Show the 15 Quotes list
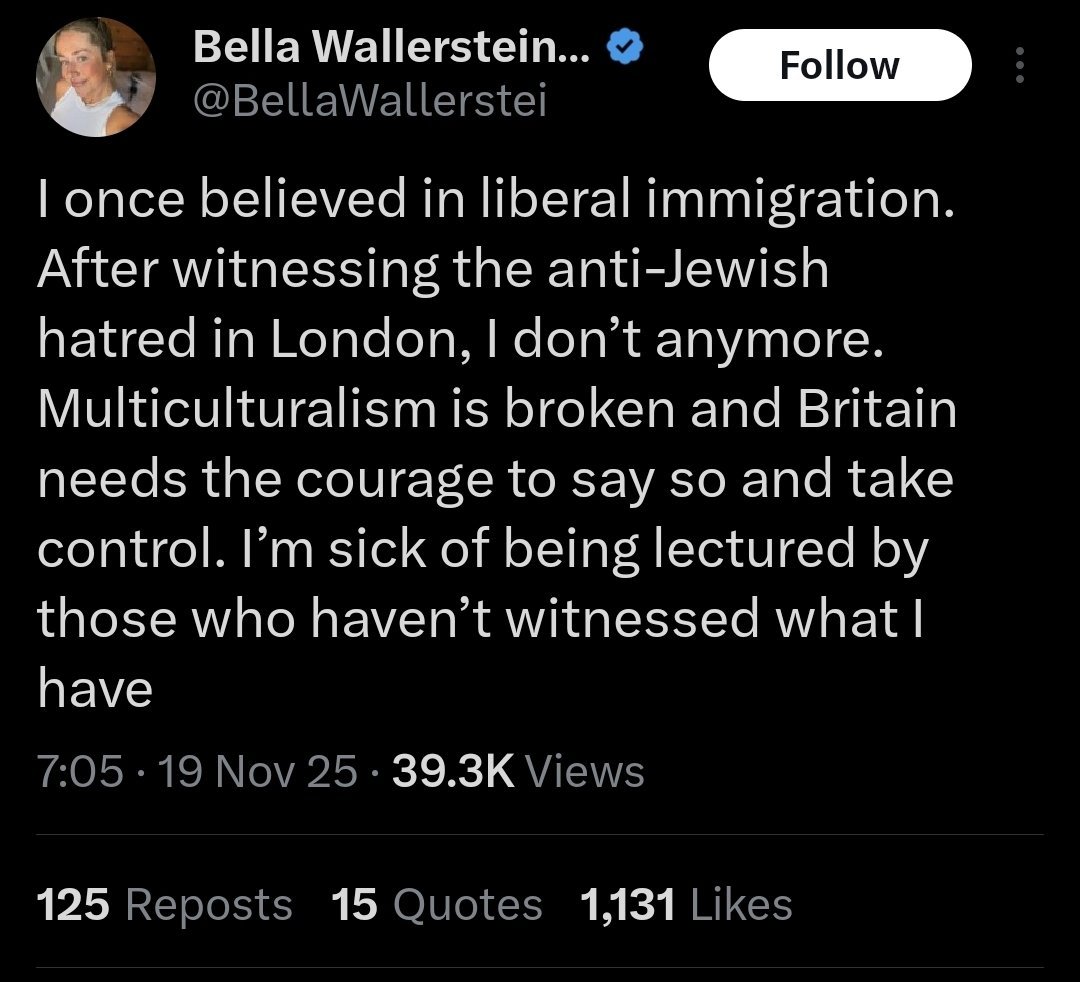Viewport: 1080px width, 982px height. click(436, 905)
